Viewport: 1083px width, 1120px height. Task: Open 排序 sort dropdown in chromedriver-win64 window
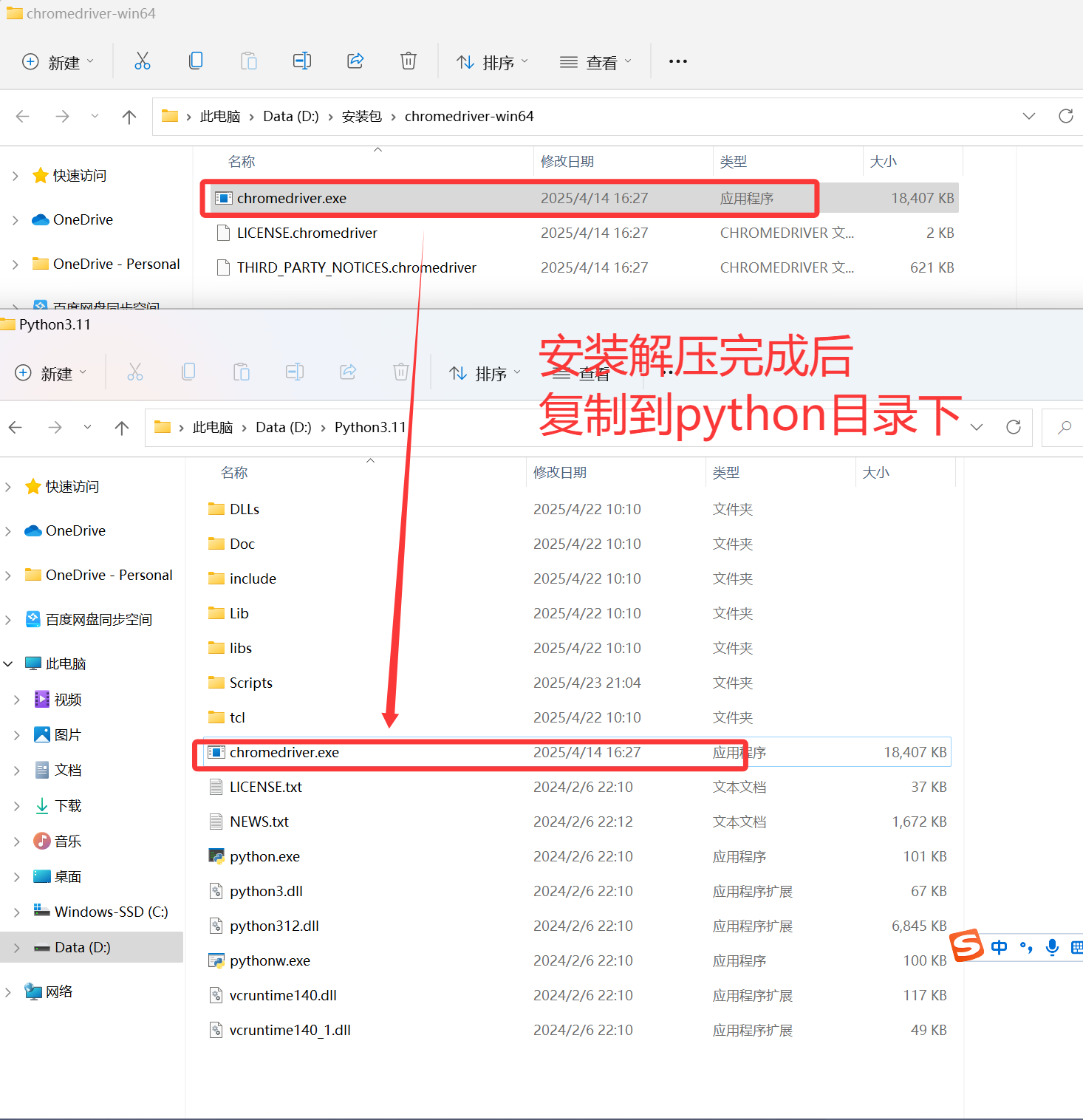click(x=492, y=62)
